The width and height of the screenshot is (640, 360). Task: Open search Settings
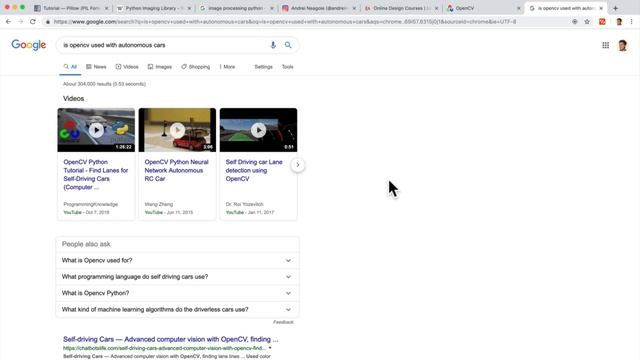click(x=263, y=67)
